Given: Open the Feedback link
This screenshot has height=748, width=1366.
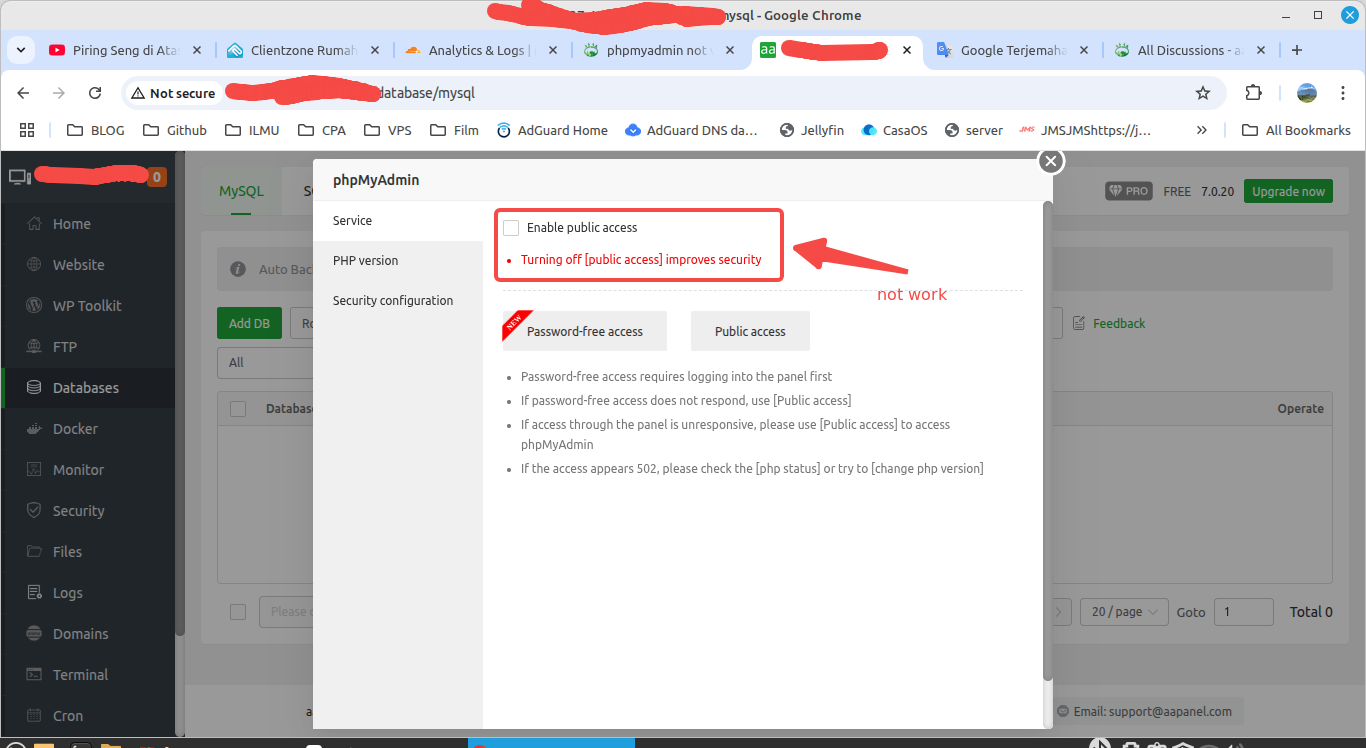Looking at the screenshot, I should [x=1119, y=323].
